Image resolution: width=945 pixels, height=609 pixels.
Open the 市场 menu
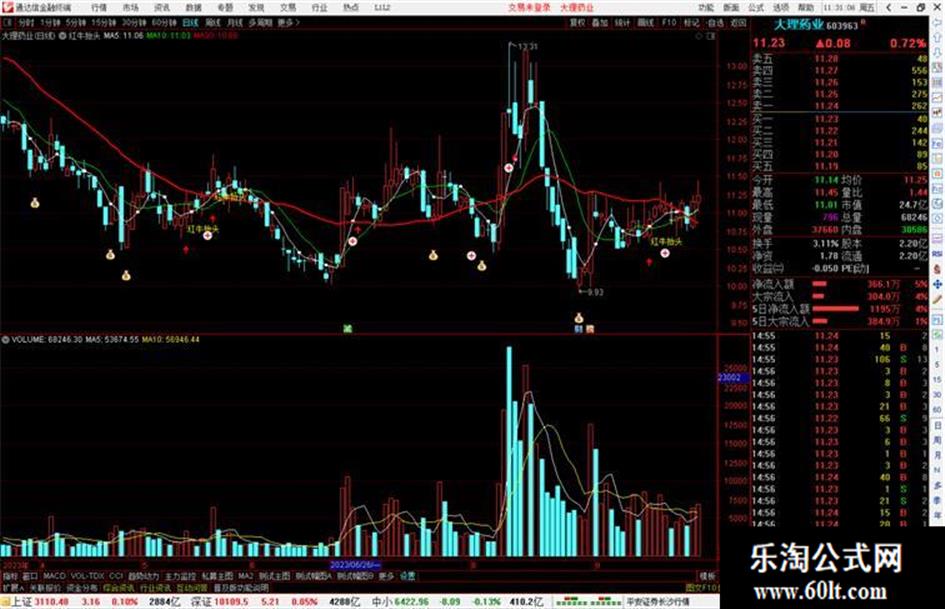[130, 7]
